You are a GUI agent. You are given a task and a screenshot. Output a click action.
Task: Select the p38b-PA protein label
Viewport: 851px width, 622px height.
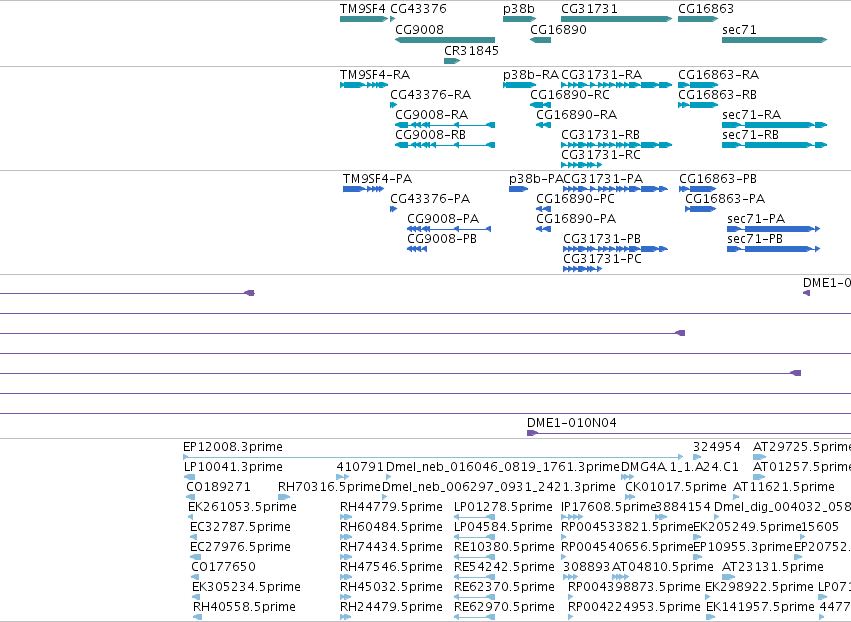click(536, 179)
